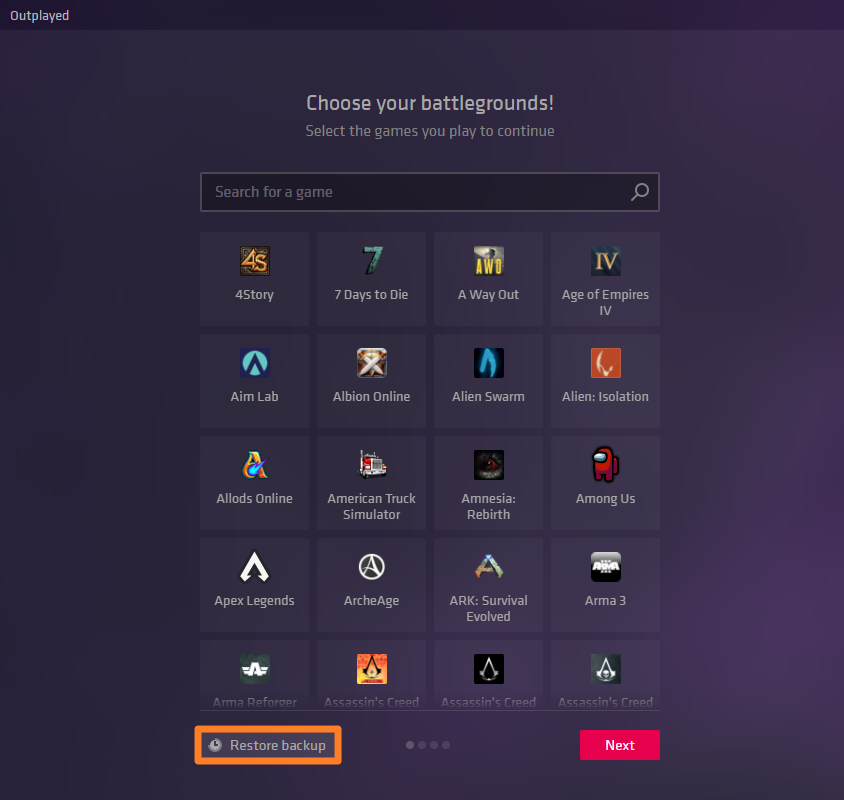Select the Age of Empires IV icon
This screenshot has width=844, height=800.
[606, 261]
